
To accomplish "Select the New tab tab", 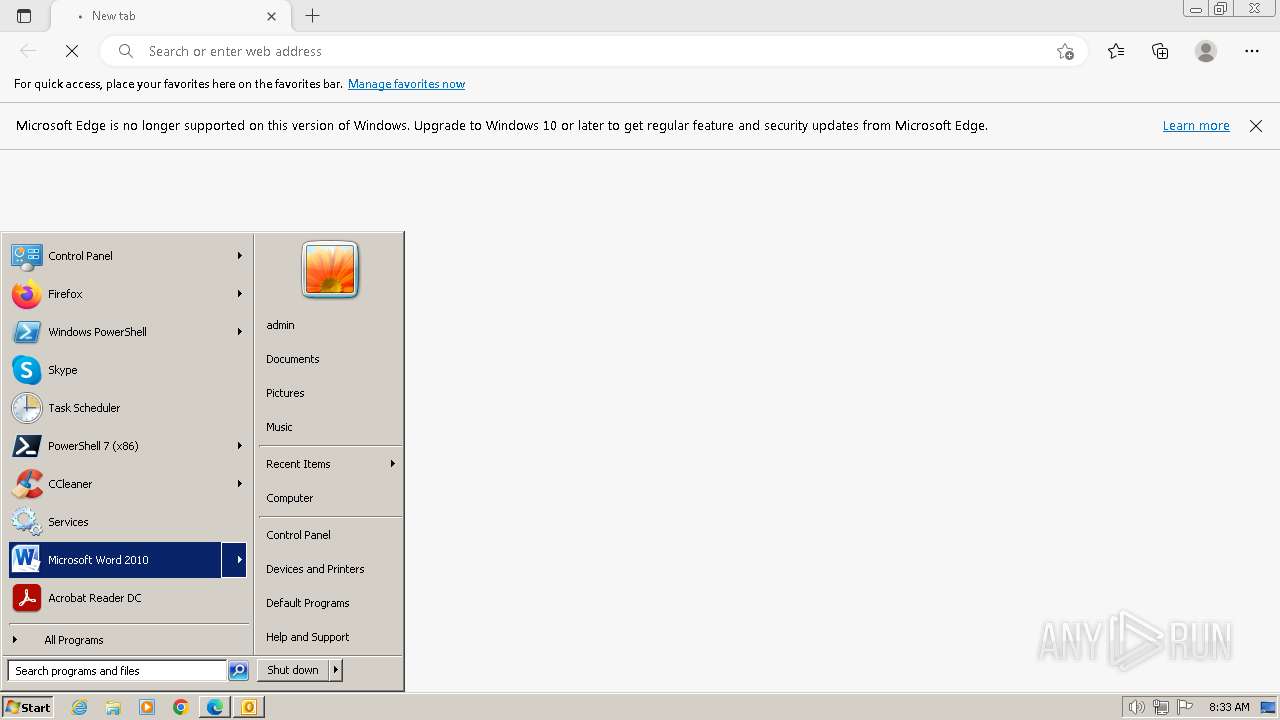I will pyautogui.click(x=170, y=16).
